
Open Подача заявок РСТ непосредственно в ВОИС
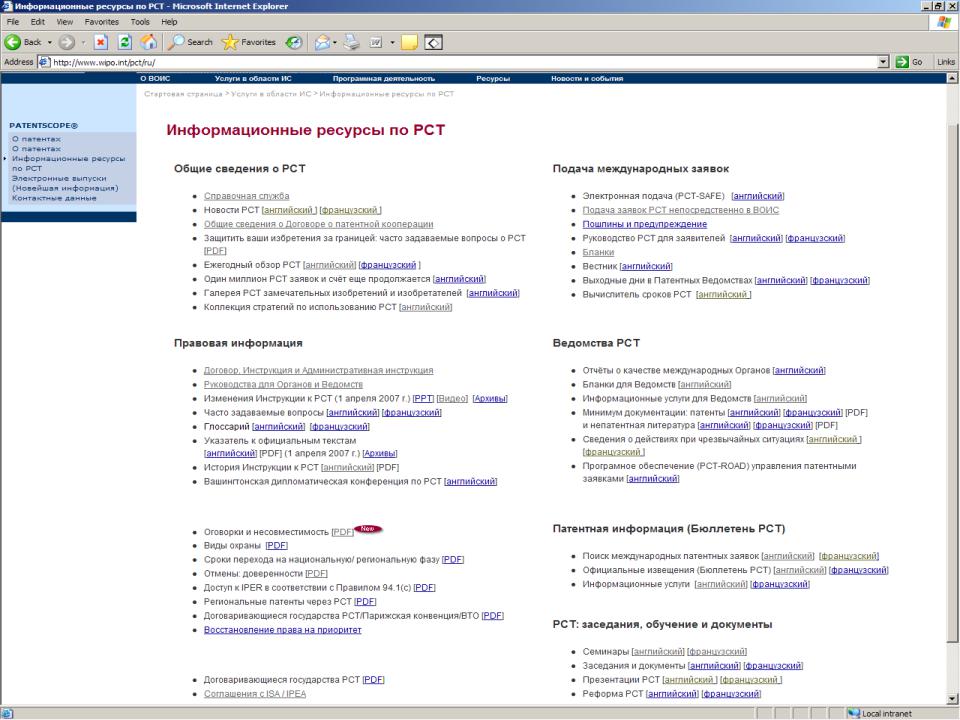coord(680,210)
